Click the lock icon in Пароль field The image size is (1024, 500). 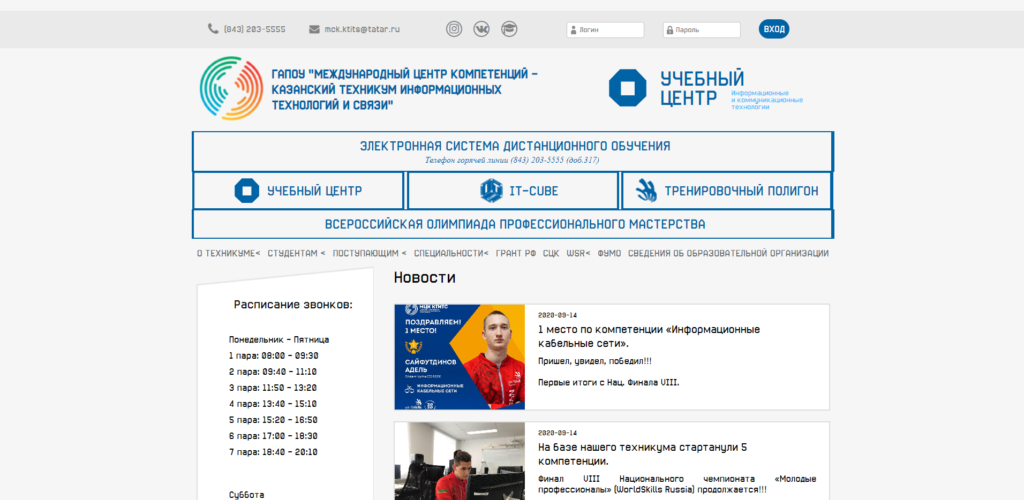(669, 30)
